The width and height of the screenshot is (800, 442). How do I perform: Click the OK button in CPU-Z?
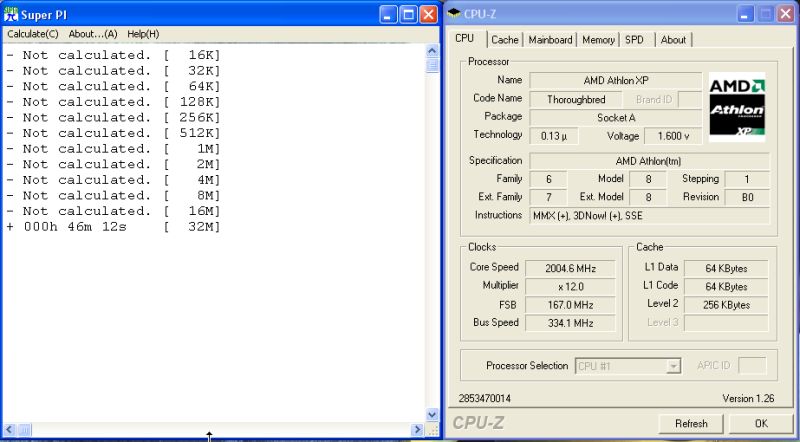pos(761,424)
